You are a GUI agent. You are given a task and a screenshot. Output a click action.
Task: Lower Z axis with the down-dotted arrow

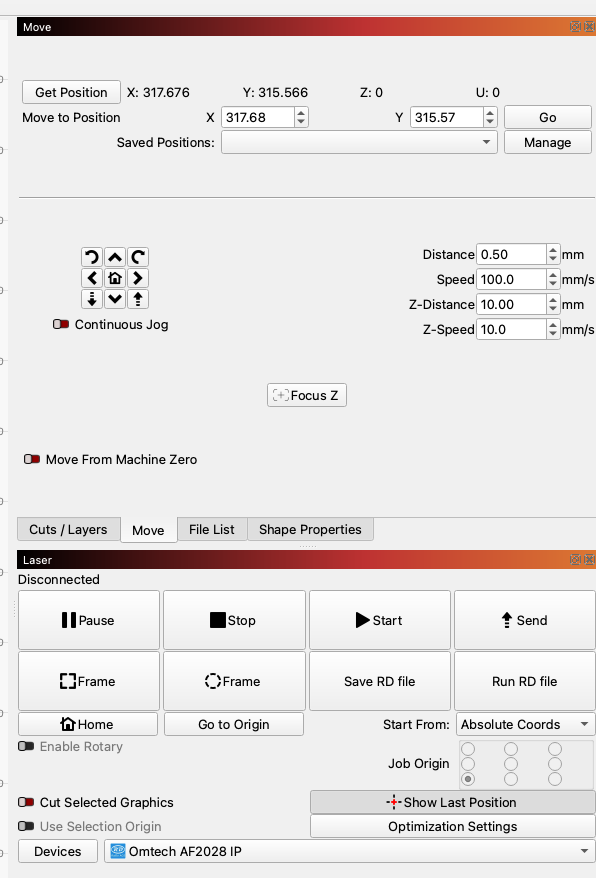tap(92, 298)
